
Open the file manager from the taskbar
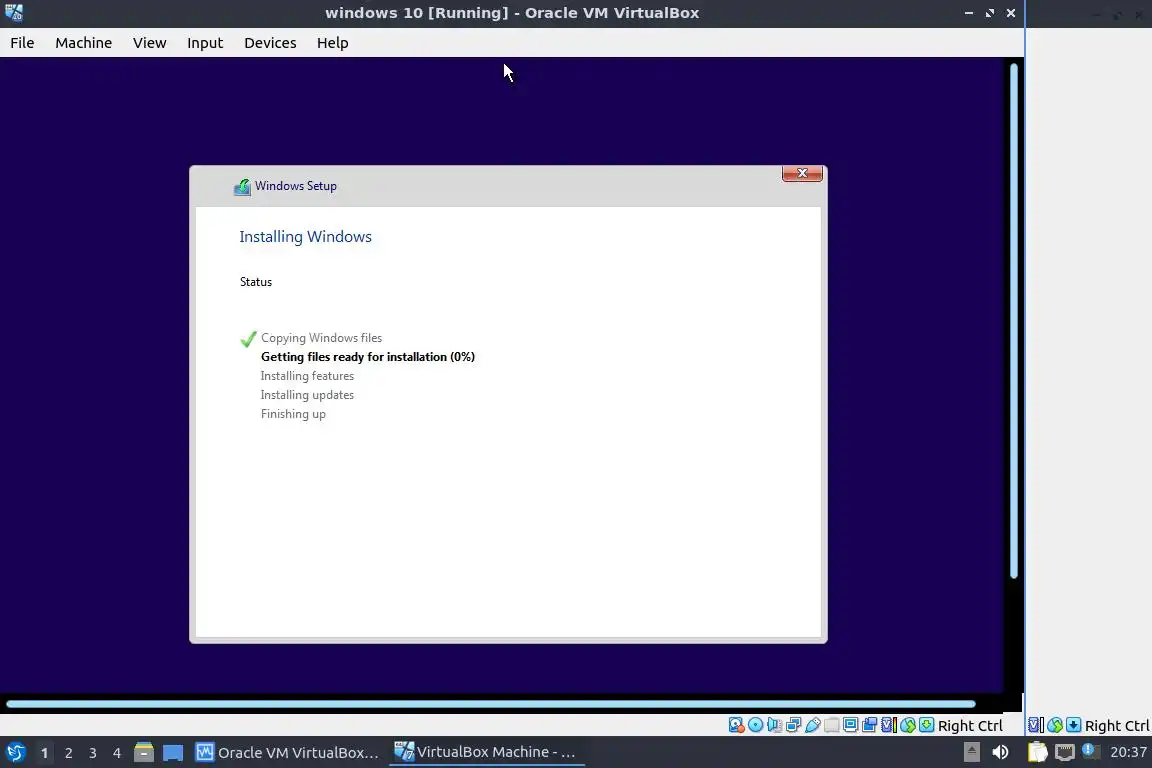(x=144, y=753)
